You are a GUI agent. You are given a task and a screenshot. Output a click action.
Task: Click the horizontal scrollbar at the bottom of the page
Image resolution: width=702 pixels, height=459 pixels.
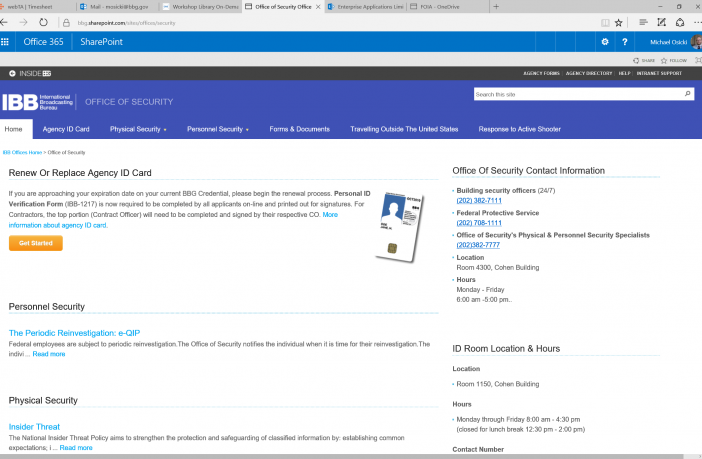coord(342,456)
